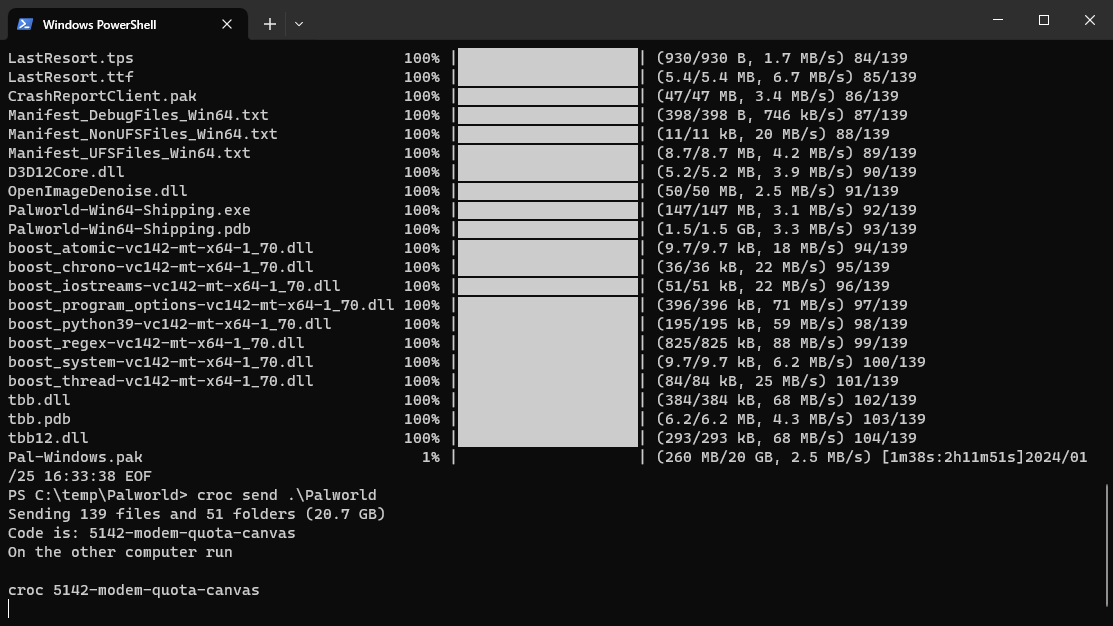Screen dimensions: 1113x626
Task: Click boost_chrono-vc142-mt-x64-1_70.dll text
Action: (x=160, y=268)
